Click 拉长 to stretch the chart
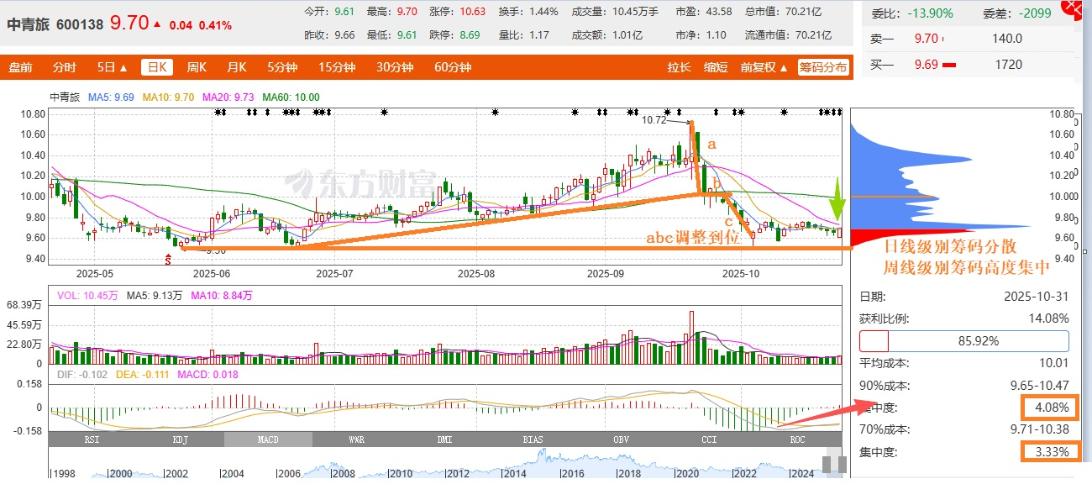Screen dimensions: 1092x500 point(678,68)
